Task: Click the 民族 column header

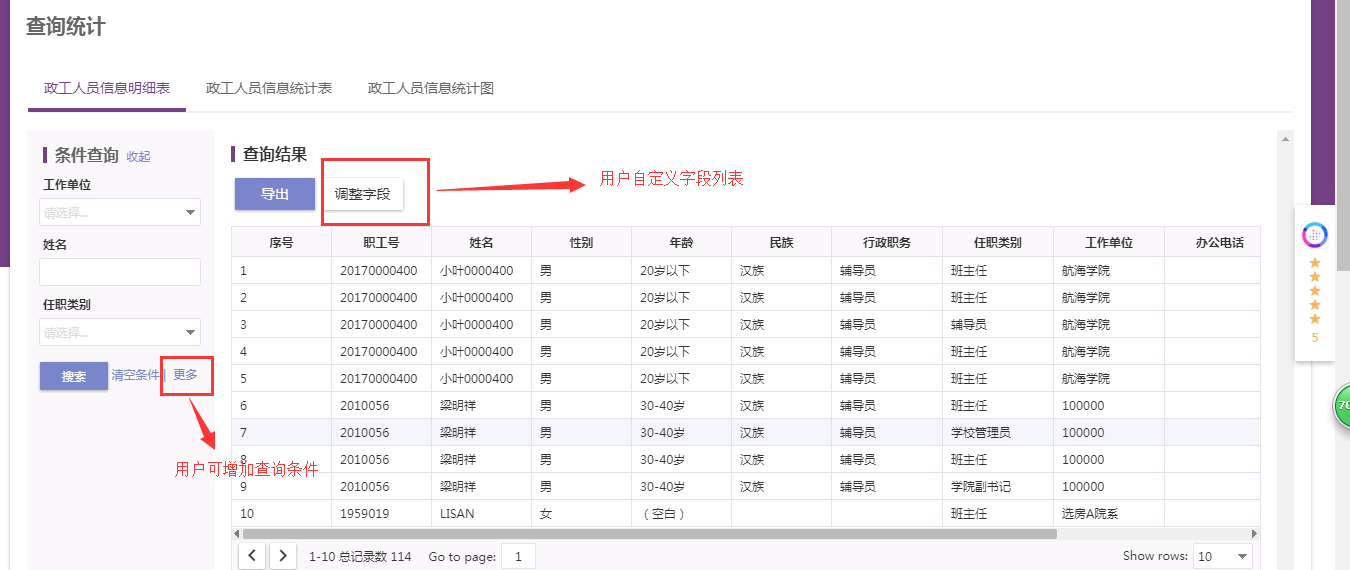Action: tap(782, 242)
